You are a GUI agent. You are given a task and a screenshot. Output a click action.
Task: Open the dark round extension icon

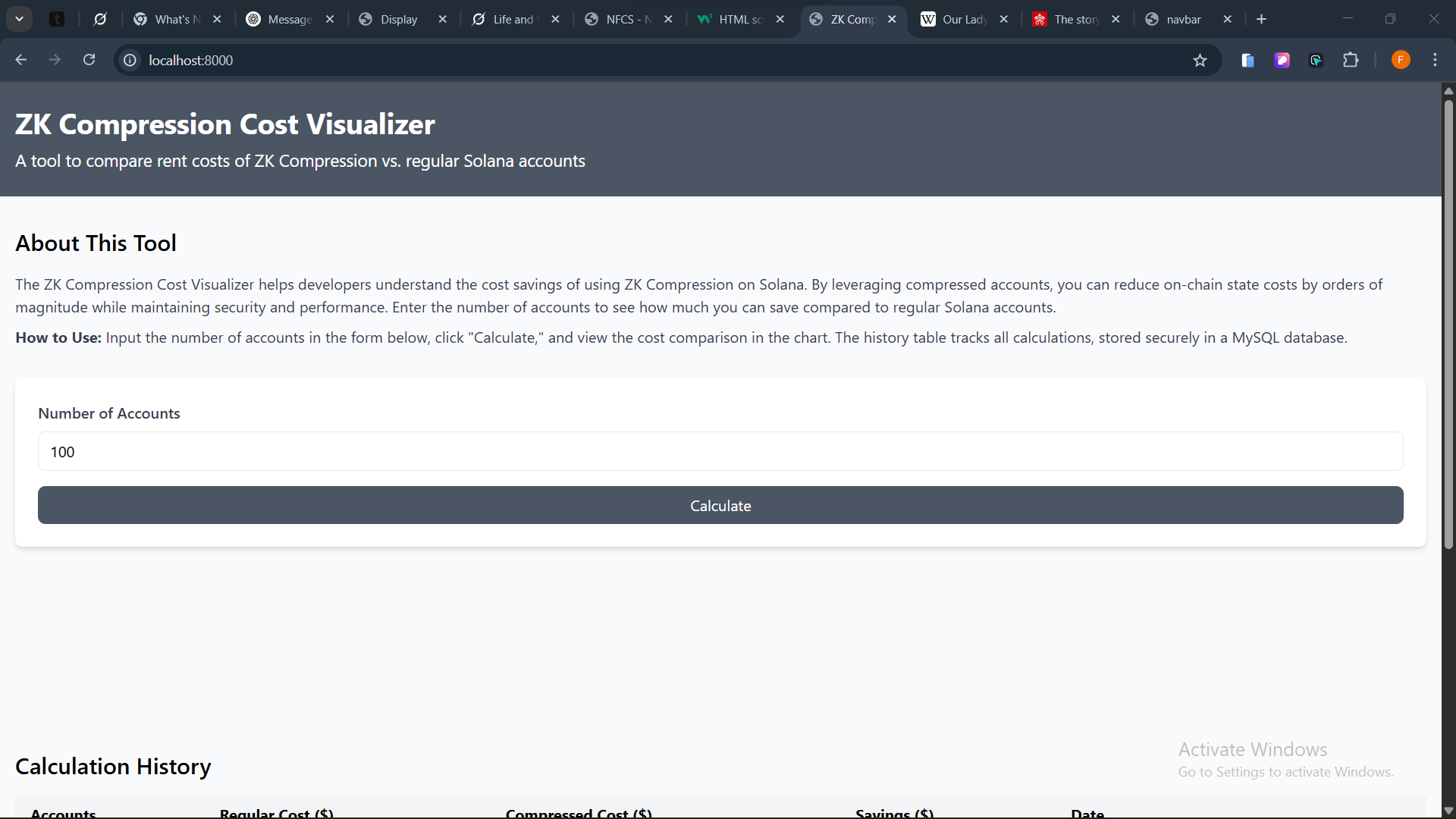(1316, 60)
